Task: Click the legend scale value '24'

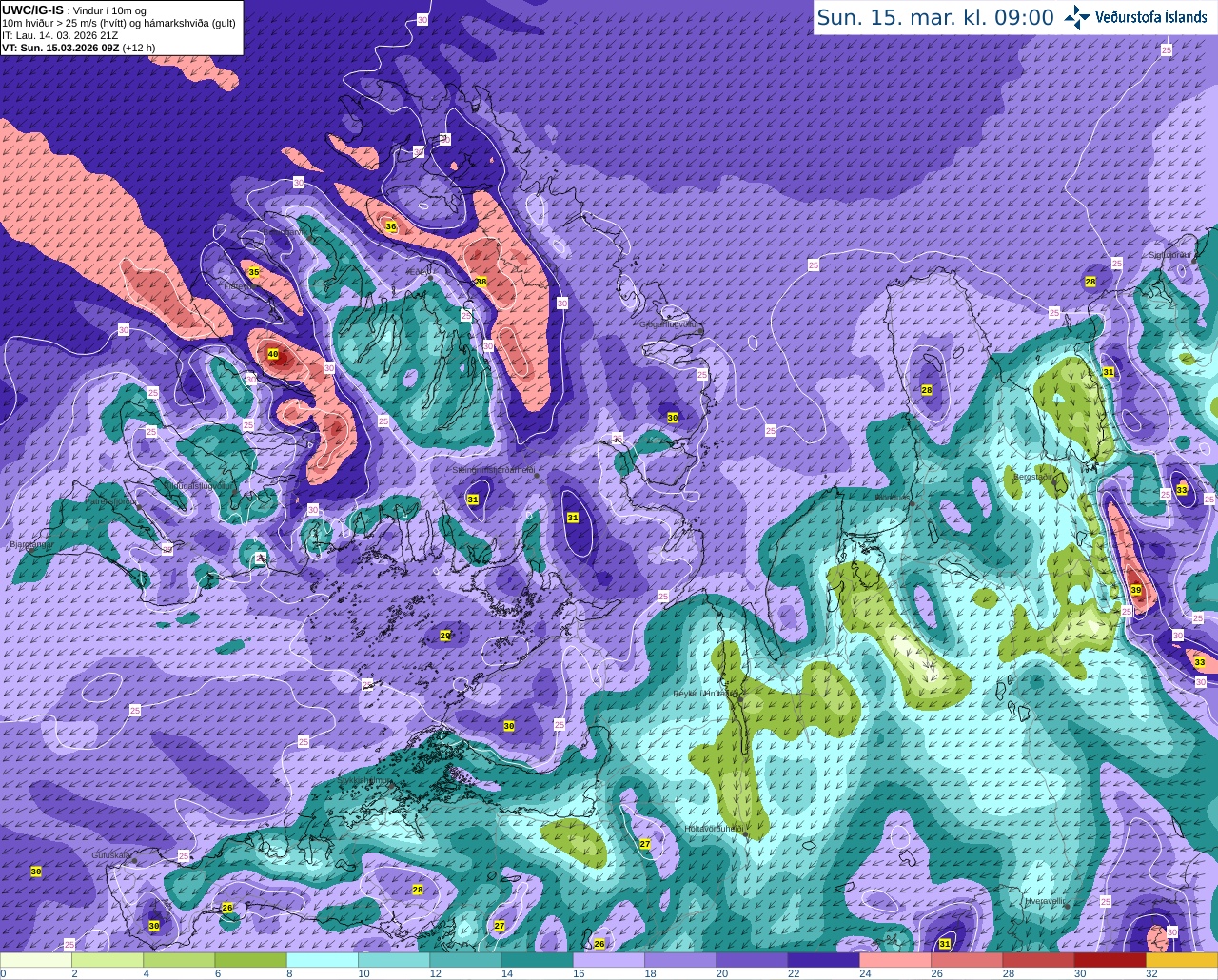Action: (x=865, y=974)
